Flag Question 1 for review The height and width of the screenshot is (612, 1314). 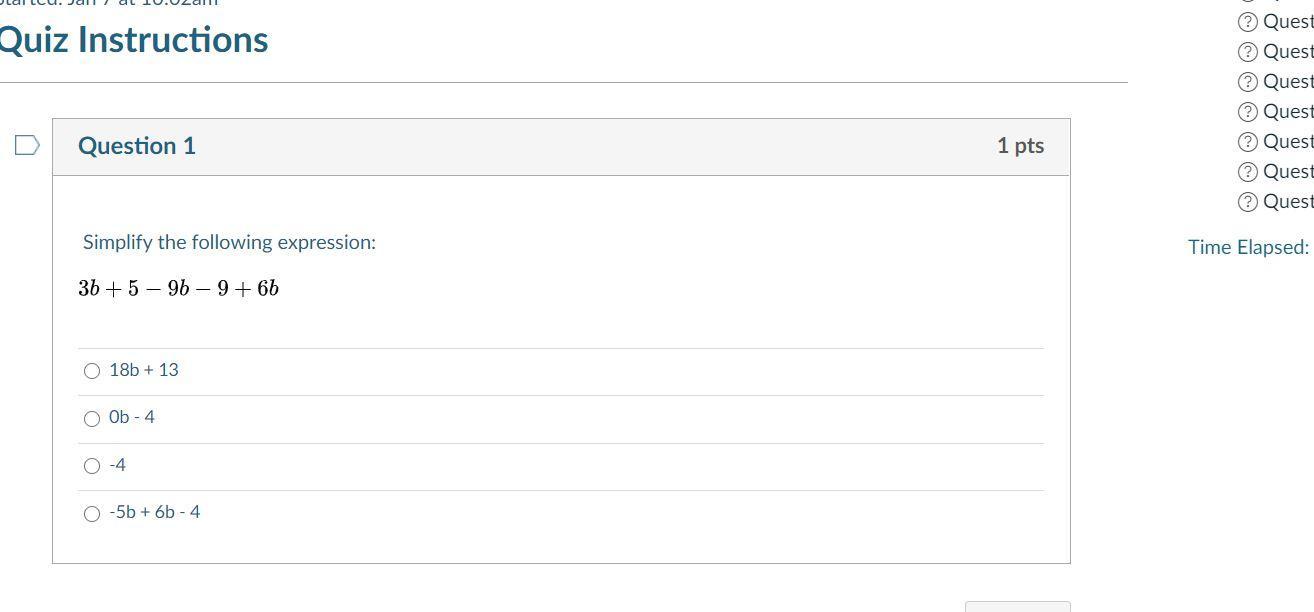point(28,146)
